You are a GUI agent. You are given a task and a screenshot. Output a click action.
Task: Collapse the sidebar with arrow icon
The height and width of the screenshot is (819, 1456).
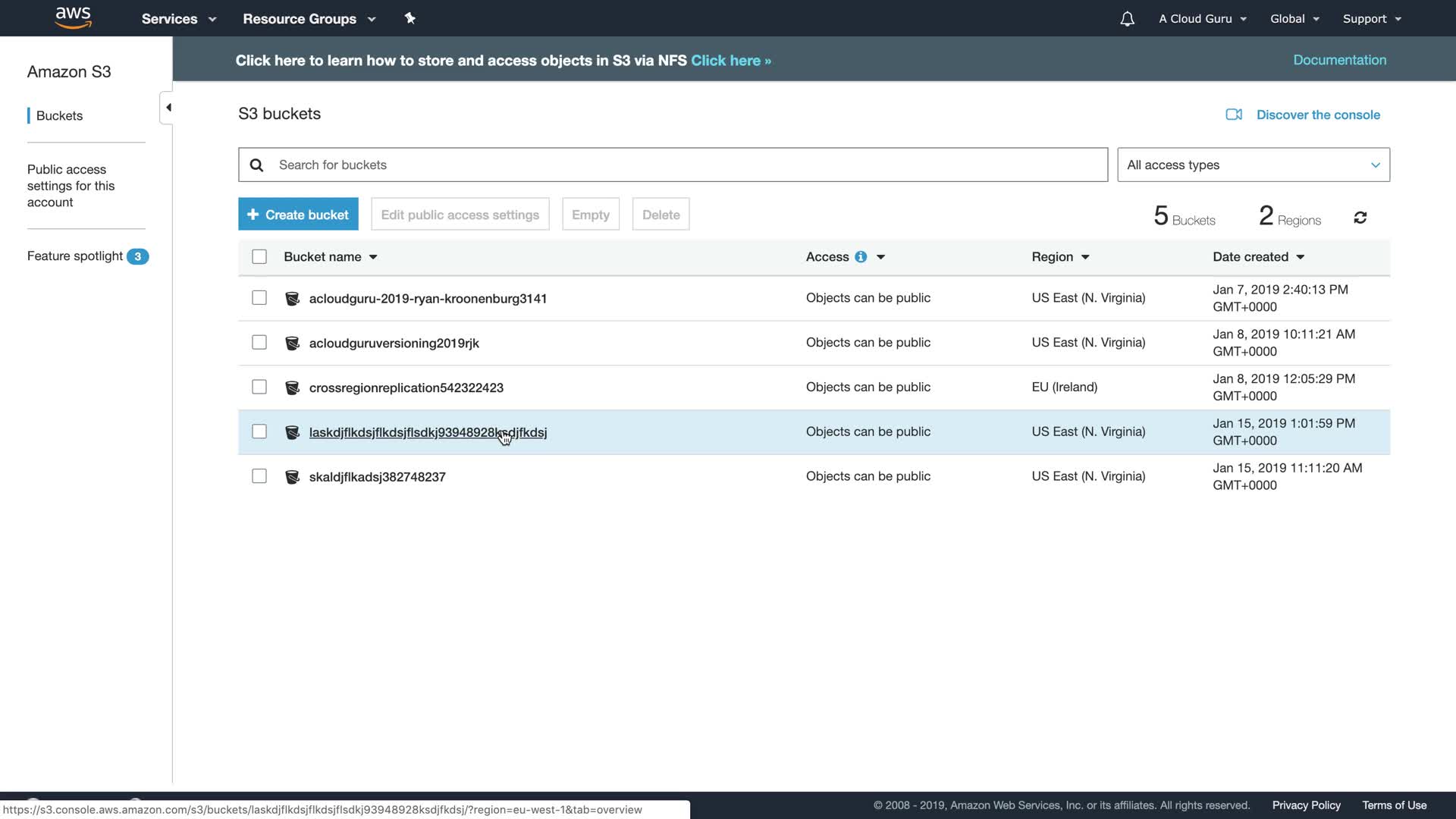[x=168, y=108]
